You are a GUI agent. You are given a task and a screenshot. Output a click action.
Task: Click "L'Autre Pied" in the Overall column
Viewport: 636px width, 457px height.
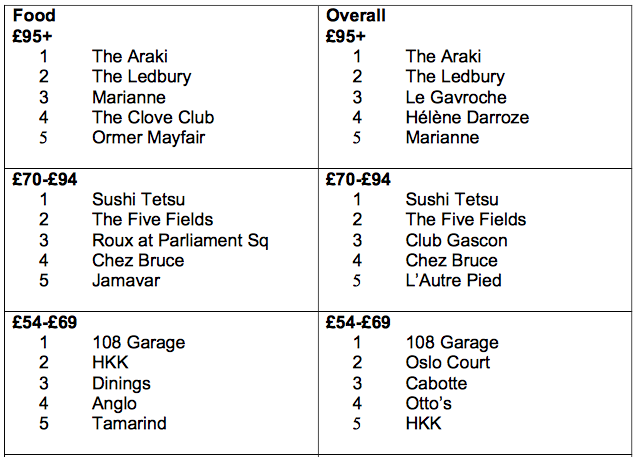(453, 280)
